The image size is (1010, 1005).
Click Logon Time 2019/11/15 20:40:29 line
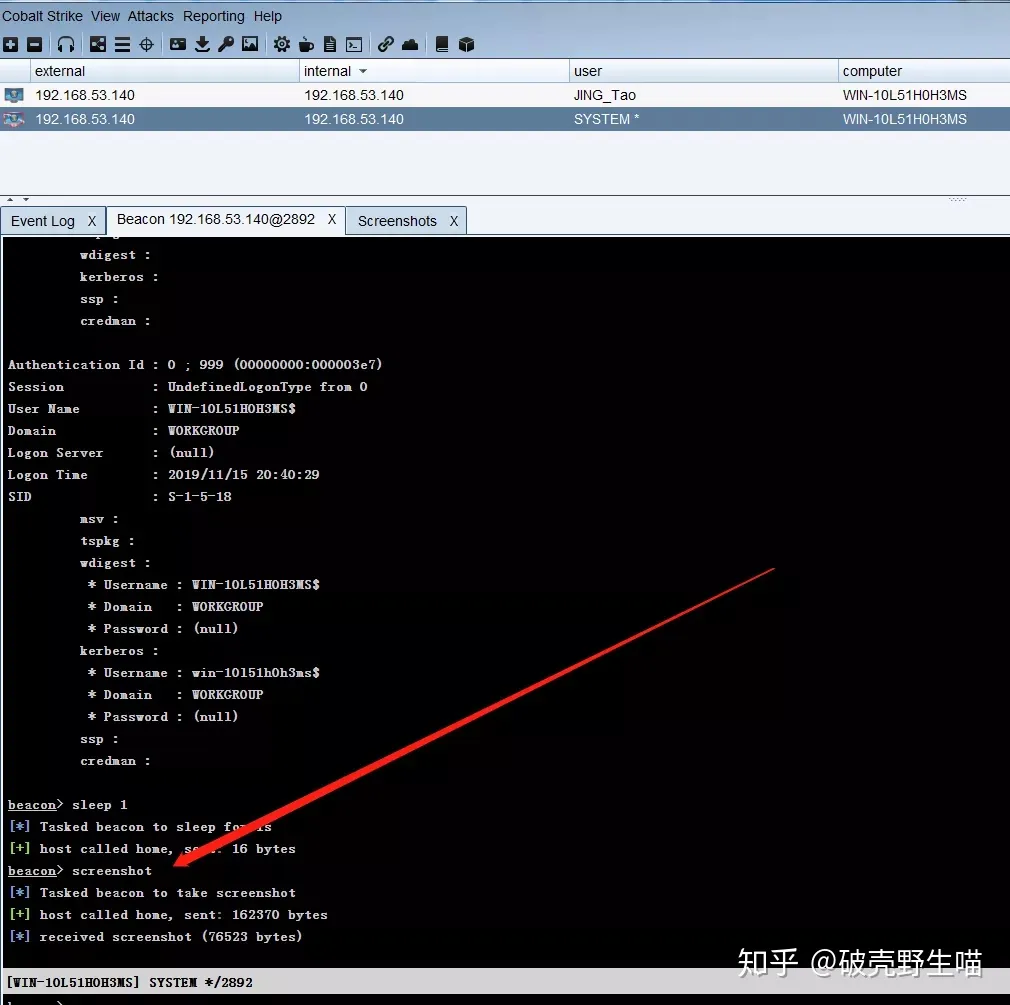(164, 475)
